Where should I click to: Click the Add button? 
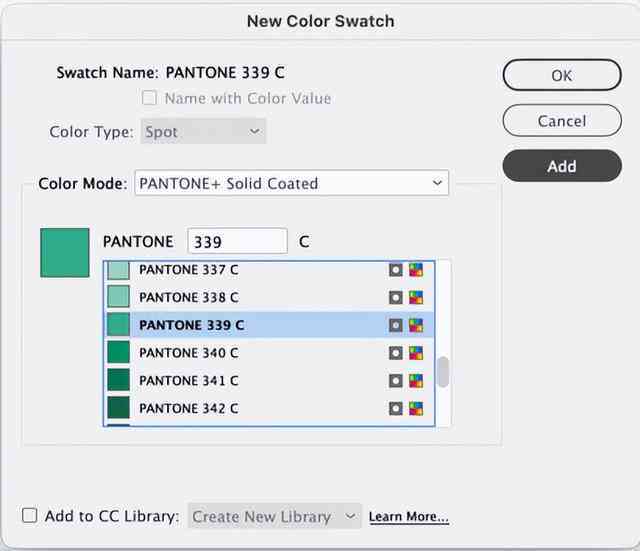(562, 166)
